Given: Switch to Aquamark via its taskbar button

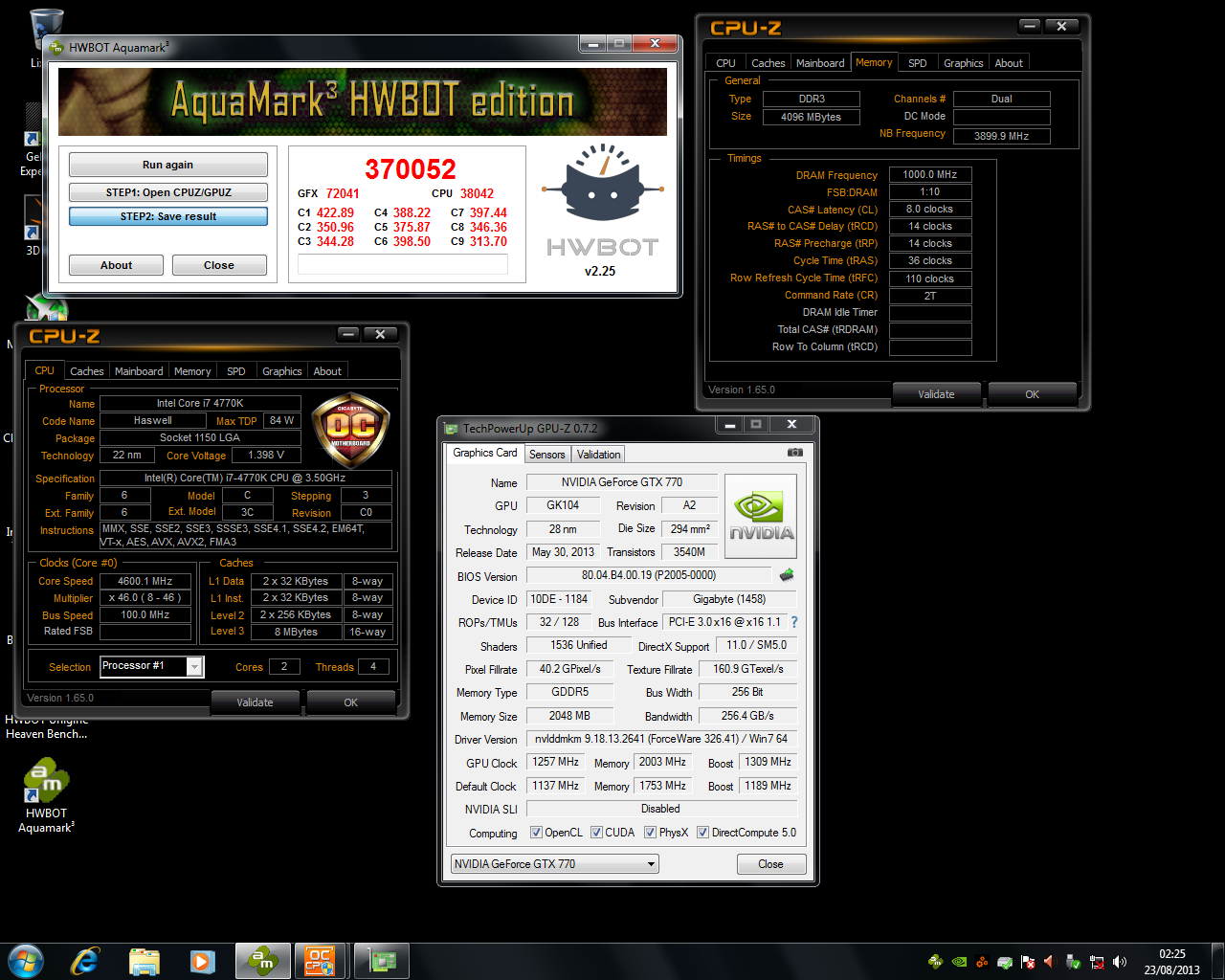Looking at the screenshot, I should [x=261, y=961].
